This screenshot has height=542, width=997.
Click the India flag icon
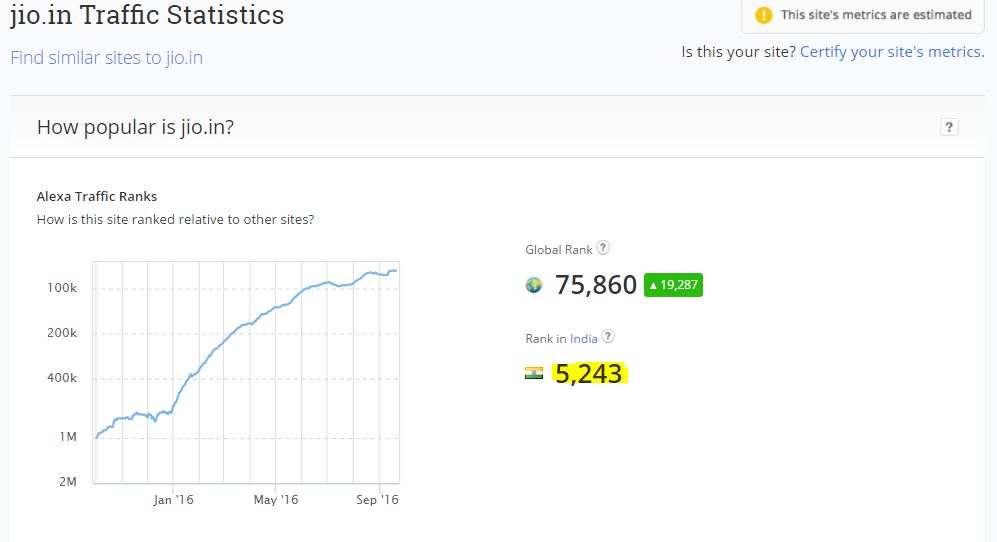pos(534,373)
